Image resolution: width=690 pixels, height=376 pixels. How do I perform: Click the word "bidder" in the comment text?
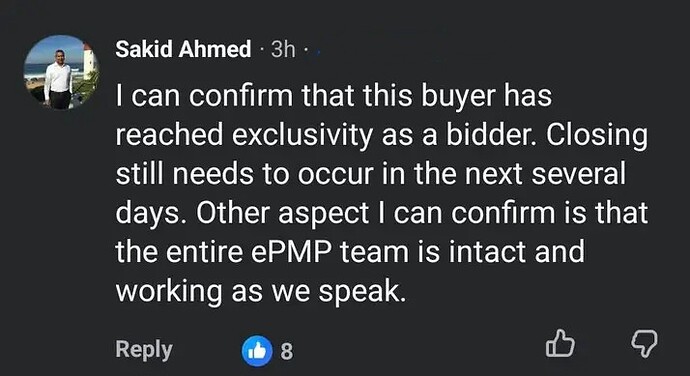pos(492,134)
